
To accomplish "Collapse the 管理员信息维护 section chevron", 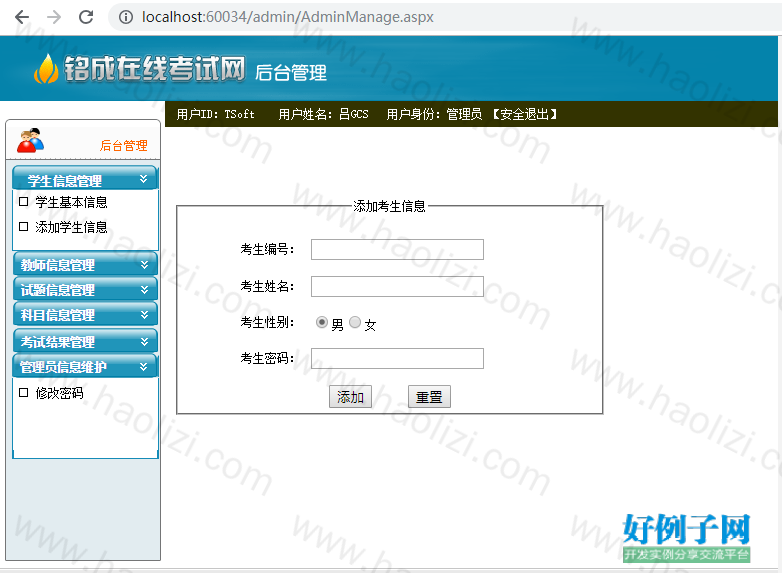I will click(x=144, y=367).
